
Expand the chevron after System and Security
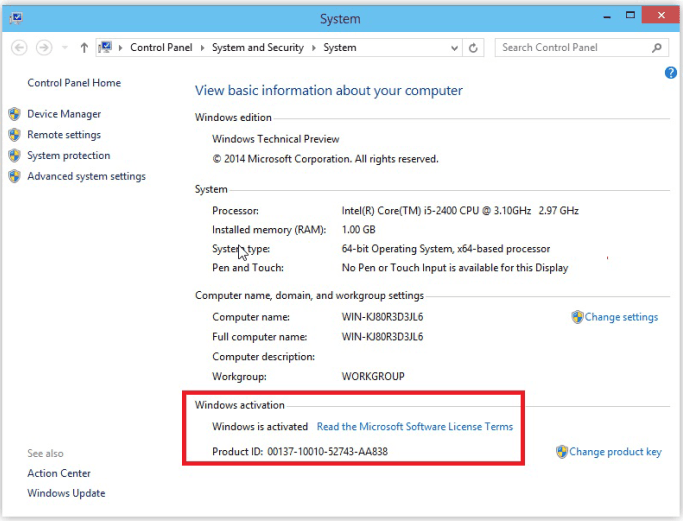click(313, 47)
